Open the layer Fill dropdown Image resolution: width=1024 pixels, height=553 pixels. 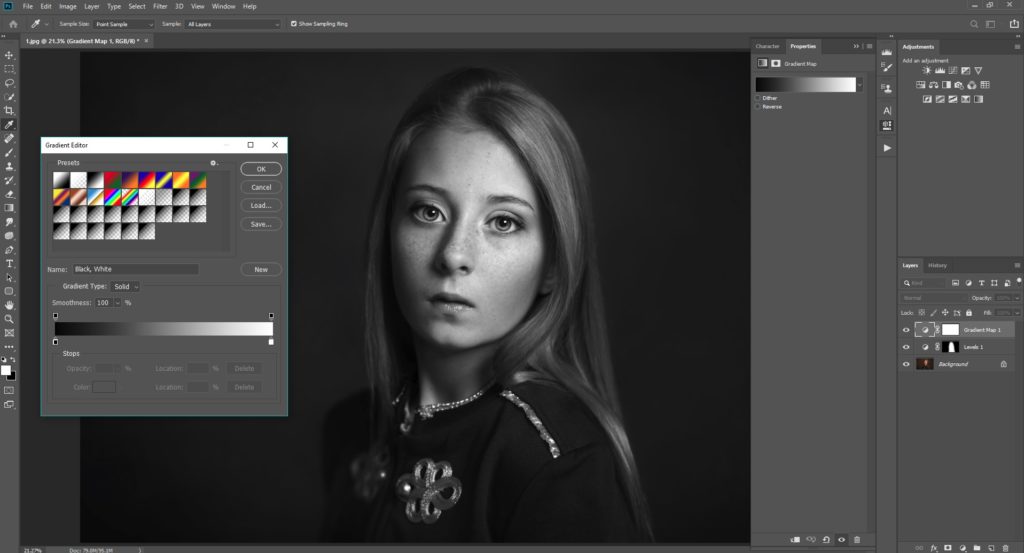pyautogui.click(x=1017, y=313)
